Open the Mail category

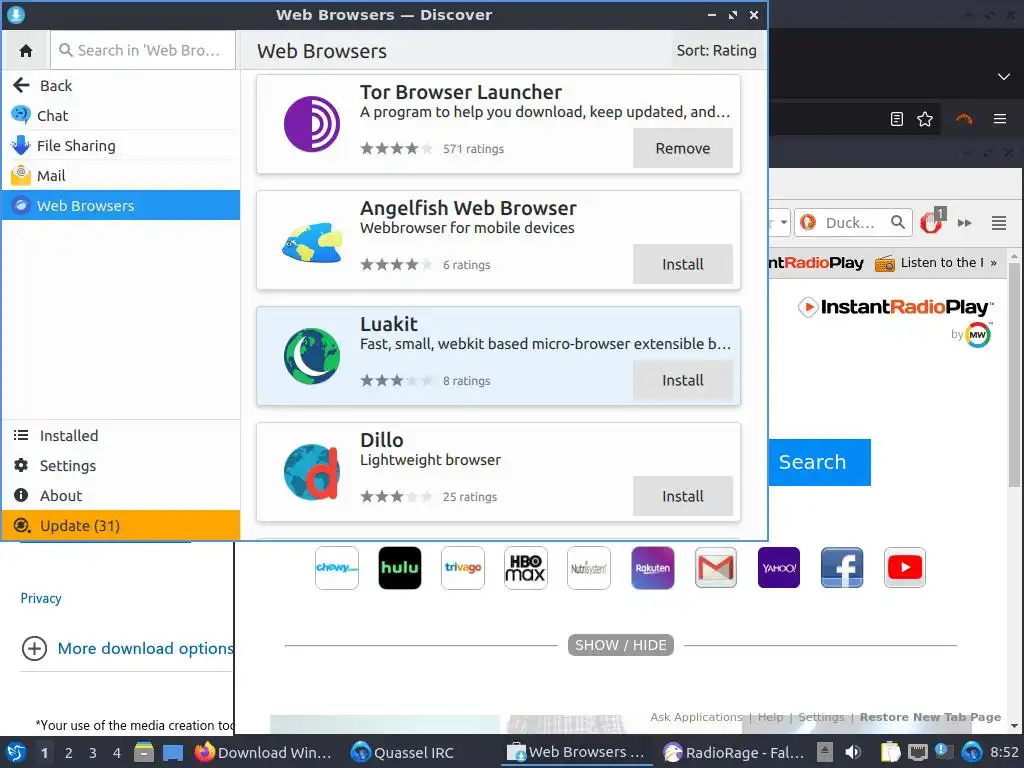click(x=121, y=176)
